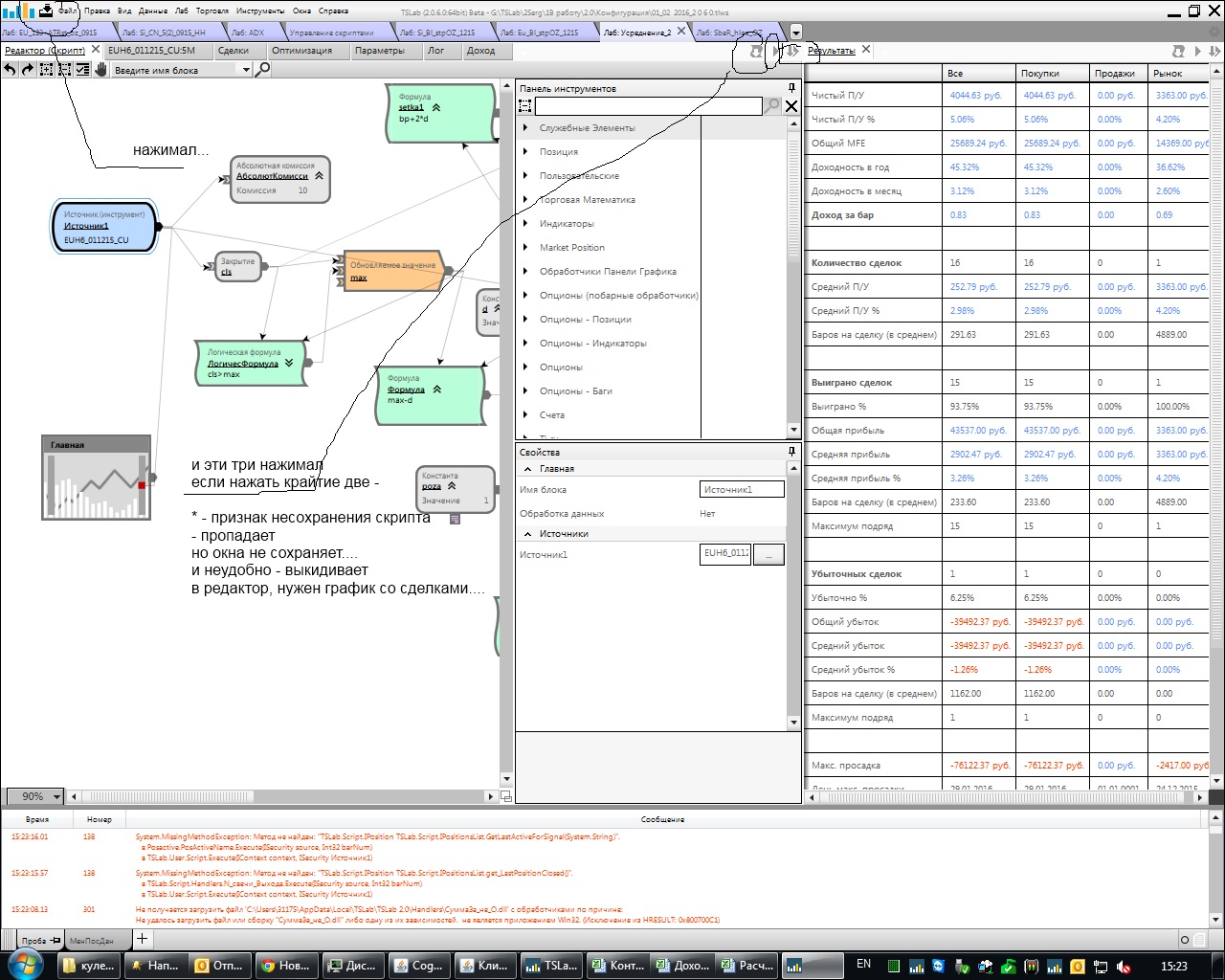Viewport: 1225px width, 980px height.
Task: Open the Торговля menu
Action: pyautogui.click(x=212, y=11)
